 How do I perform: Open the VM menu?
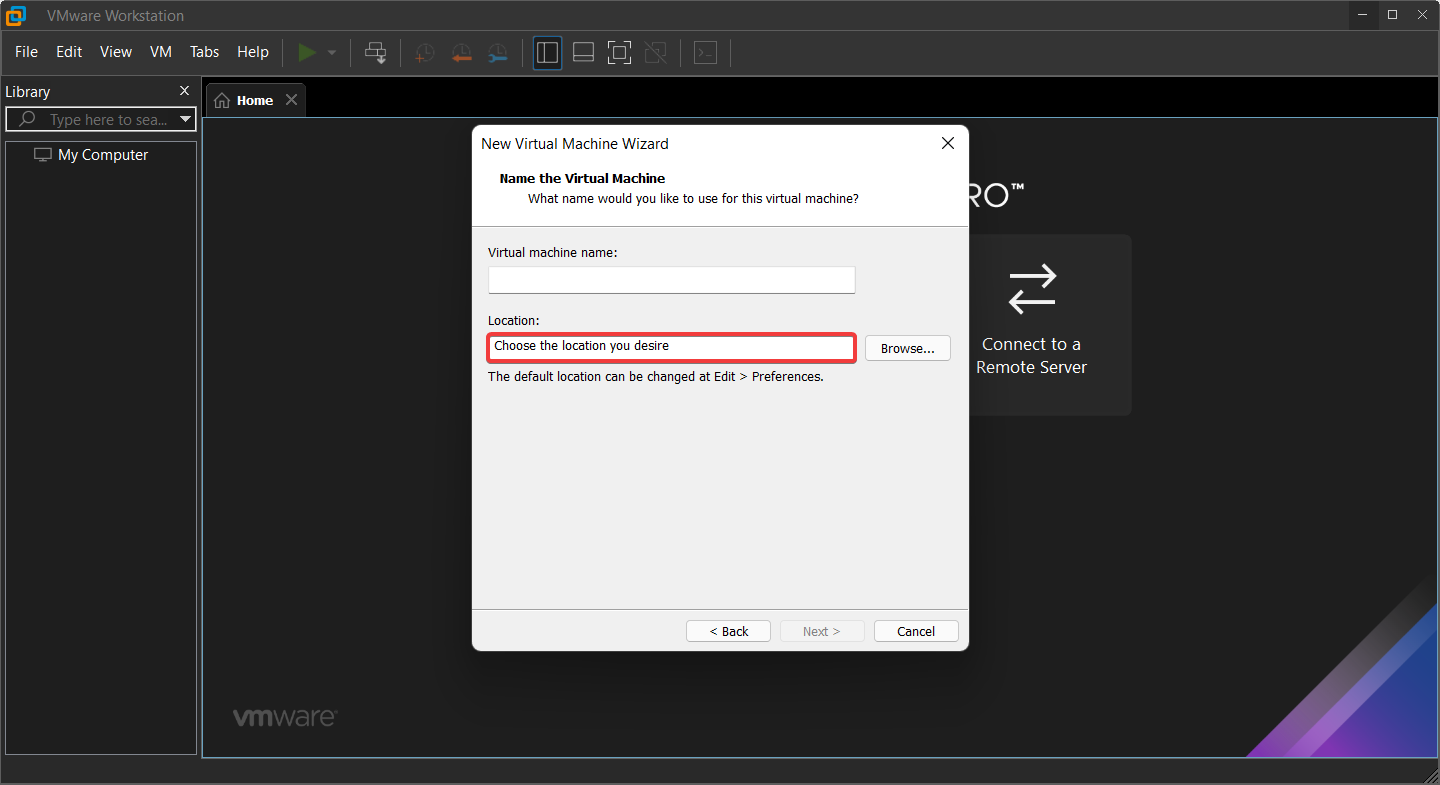click(x=161, y=52)
